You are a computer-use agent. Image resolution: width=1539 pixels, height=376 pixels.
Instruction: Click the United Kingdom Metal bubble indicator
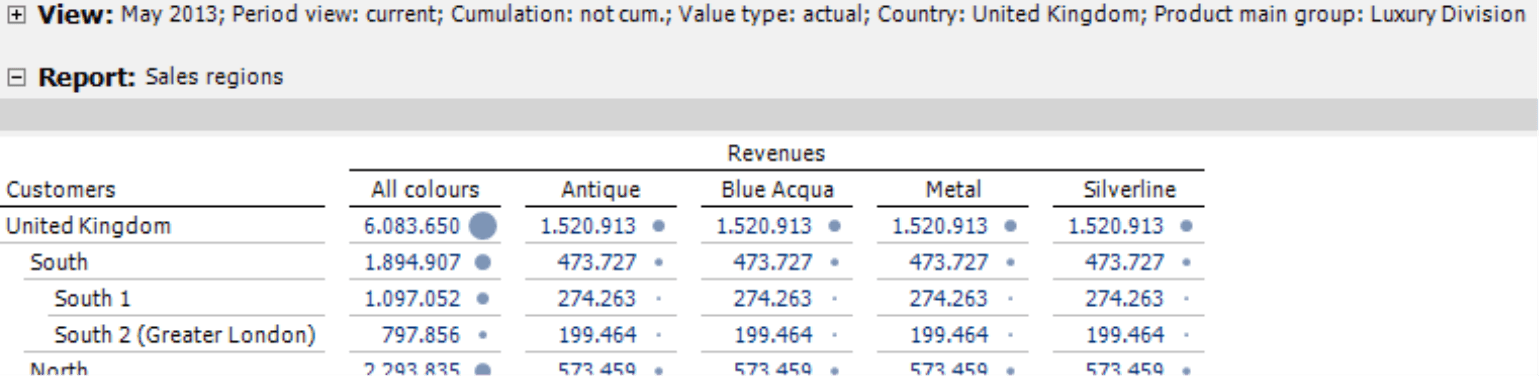1010,226
